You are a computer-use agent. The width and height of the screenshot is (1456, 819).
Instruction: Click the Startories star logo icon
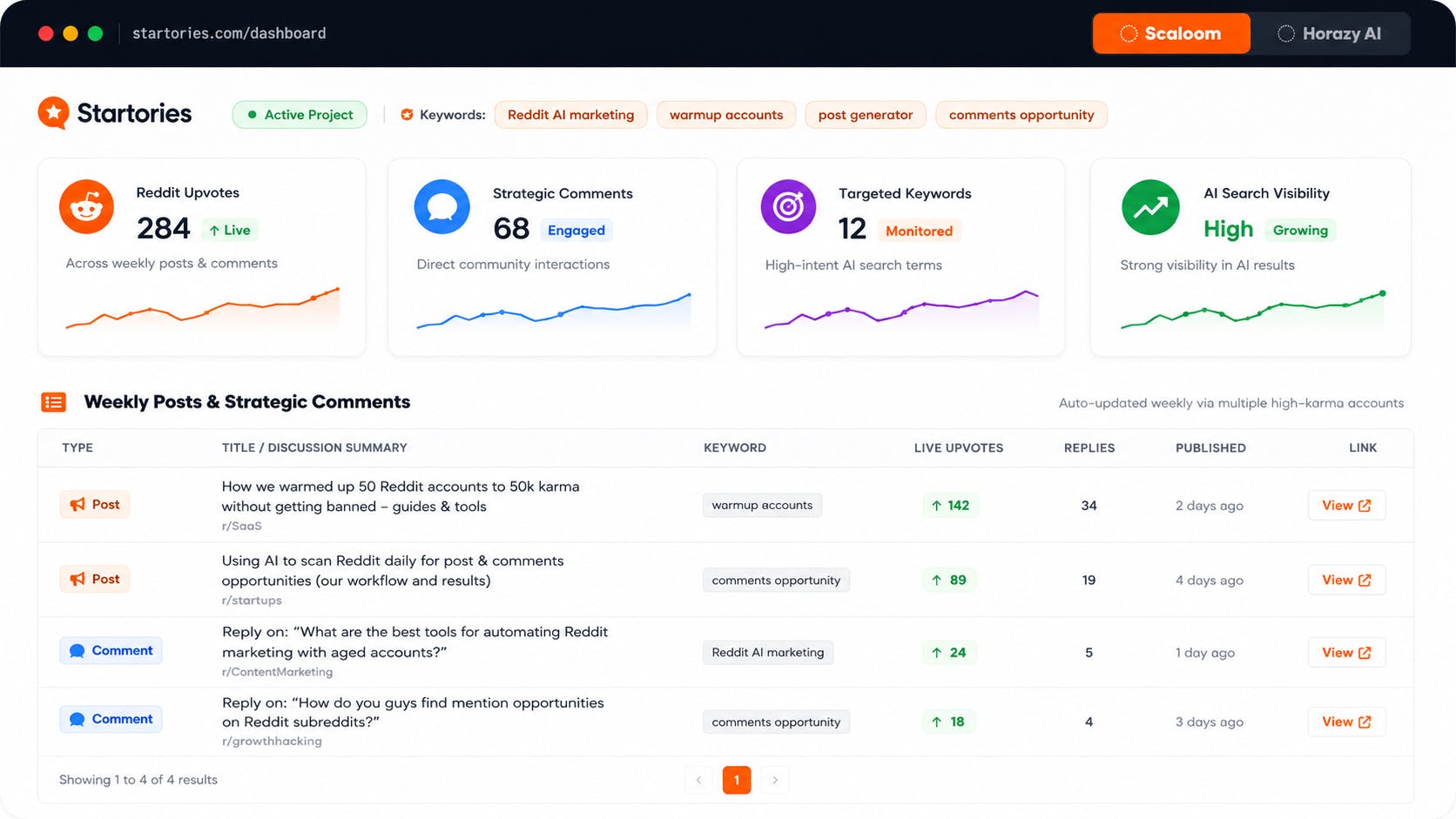pyautogui.click(x=53, y=113)
